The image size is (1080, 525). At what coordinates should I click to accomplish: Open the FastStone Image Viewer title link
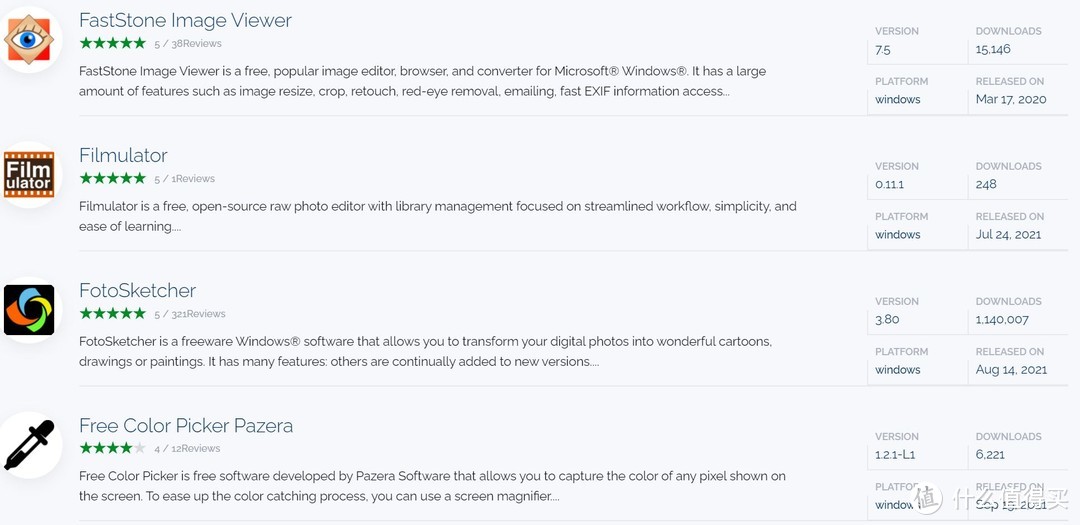185,20
